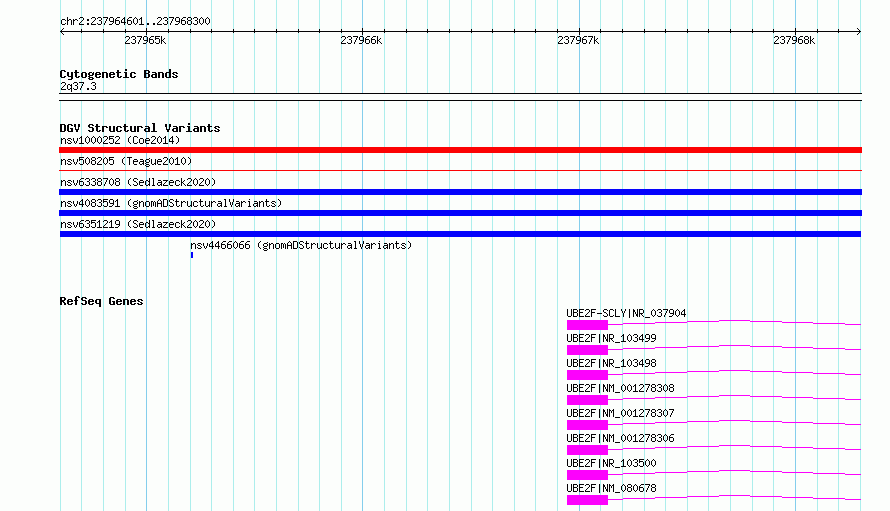This screenshot has width=890, height=511.
Task: Click the blue bar of nsv6351219
Action: (x=460, y=234)
